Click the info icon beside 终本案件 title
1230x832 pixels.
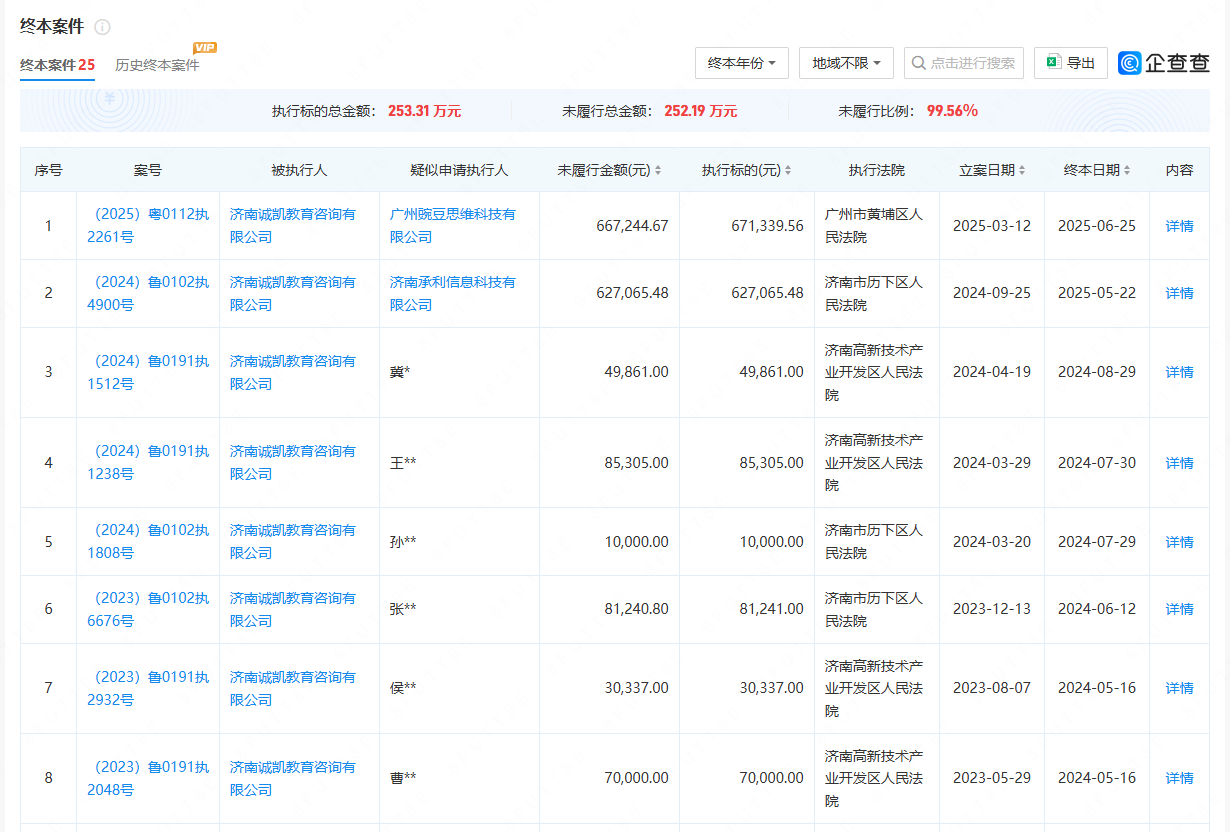pyautogui.click(x=102, y=27)
